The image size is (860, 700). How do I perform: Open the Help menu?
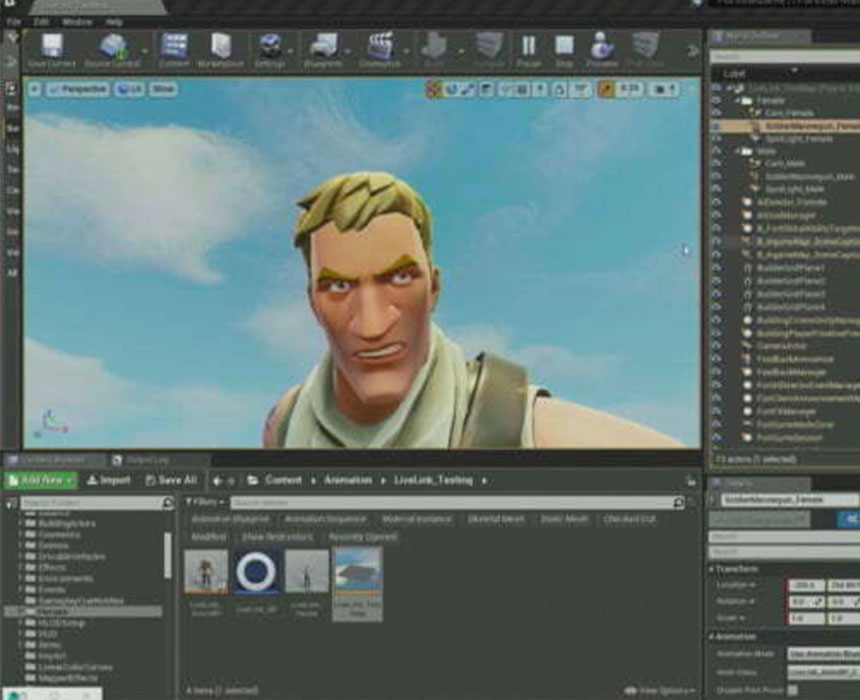114,22
